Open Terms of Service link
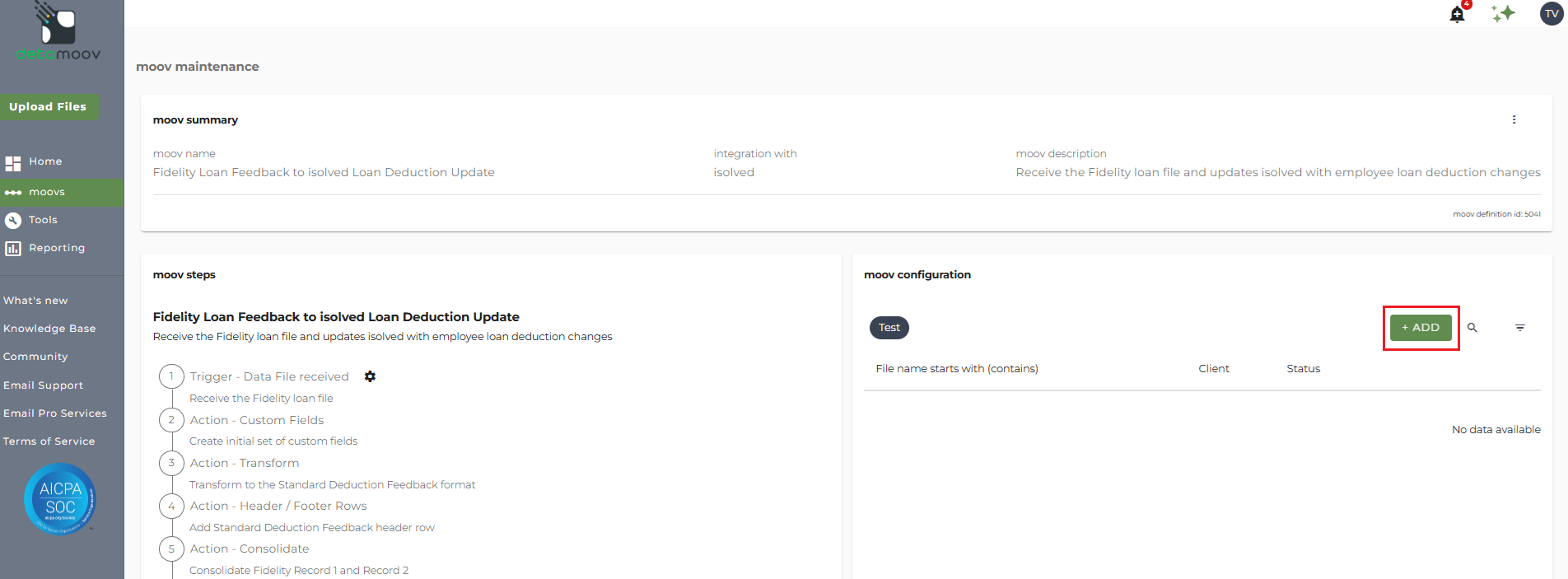This screenshot has height=579, width=1568. pyautogui.click(x=49, y=441)
